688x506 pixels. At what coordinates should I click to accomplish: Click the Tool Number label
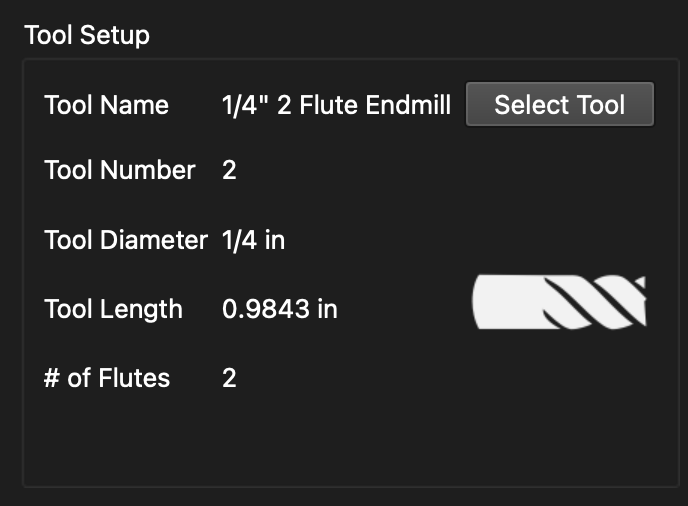pos(120,170)
